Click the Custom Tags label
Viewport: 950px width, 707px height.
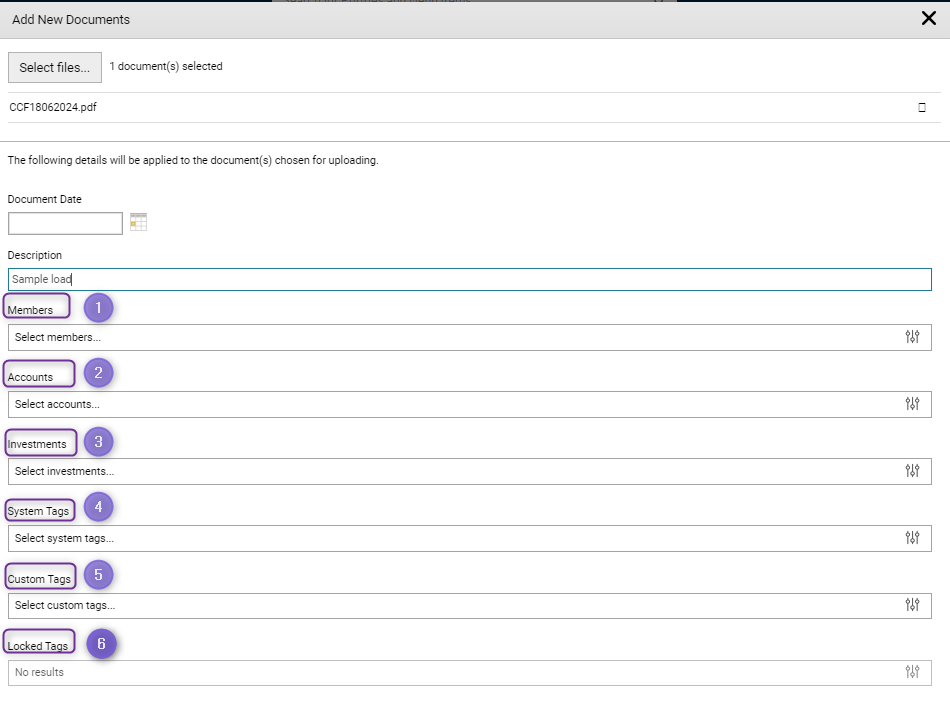point(39,579)
